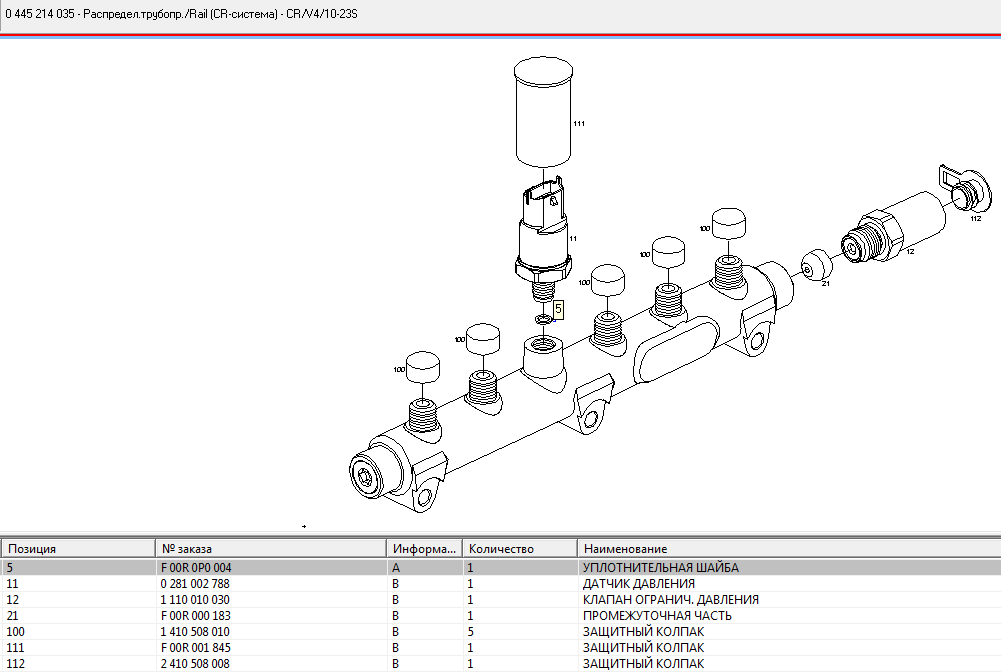The height and width of the screenshot is (672, 1001).
Task: Click the highlighted callout 5 in the diagram
Action: [558, 311]
